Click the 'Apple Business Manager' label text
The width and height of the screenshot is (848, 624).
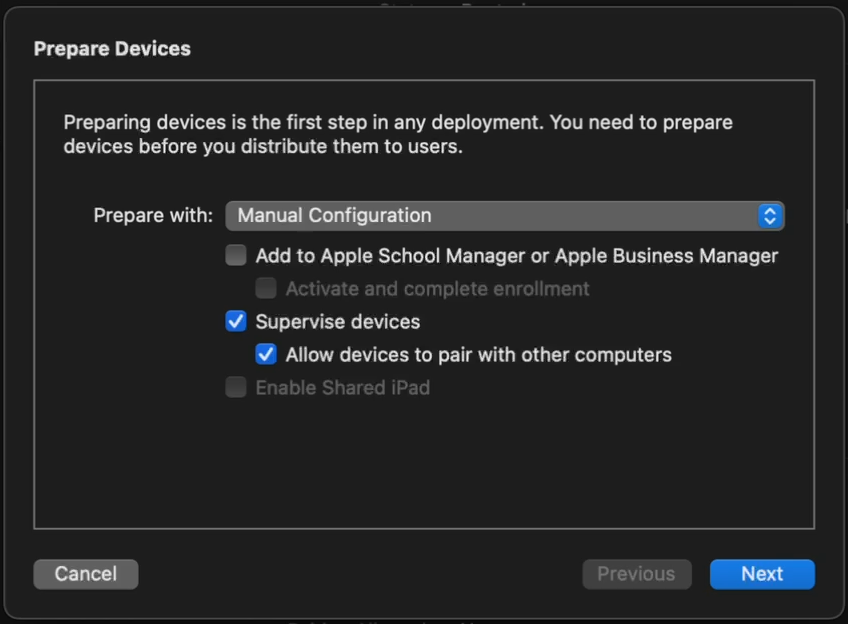click(x=666, y=256)
